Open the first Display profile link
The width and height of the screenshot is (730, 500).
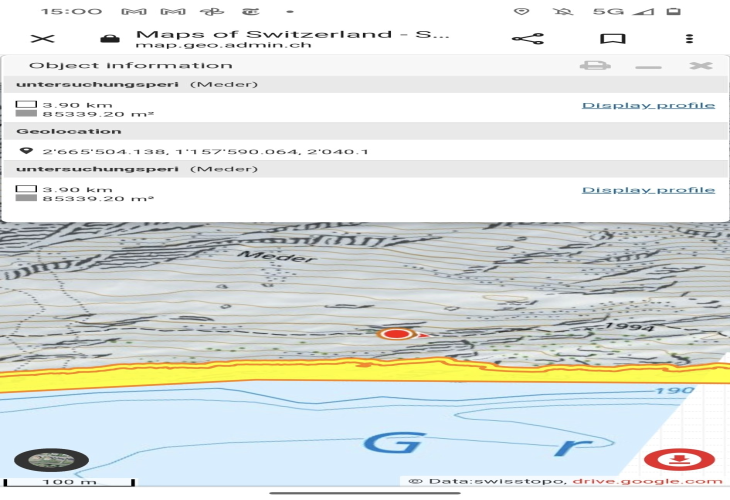648,105
